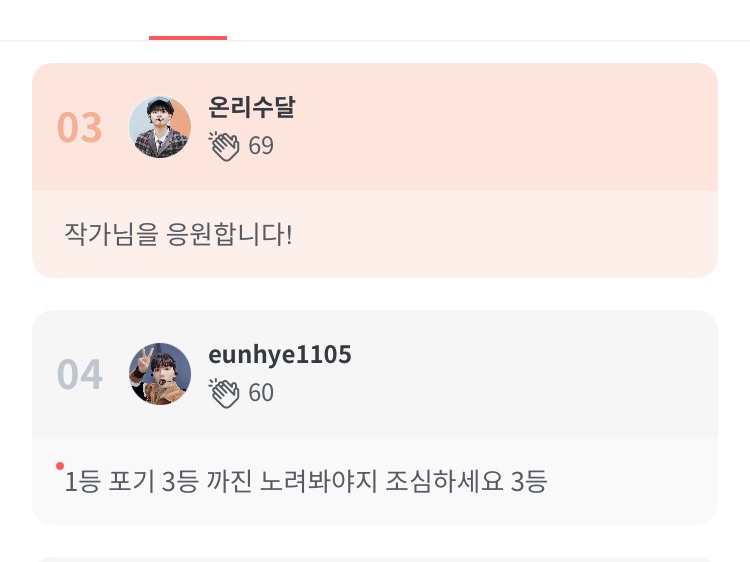Viewport: 750px width, 562px height.
Task: Open eunhye1105's profile picture
Action: coord(160,374)
